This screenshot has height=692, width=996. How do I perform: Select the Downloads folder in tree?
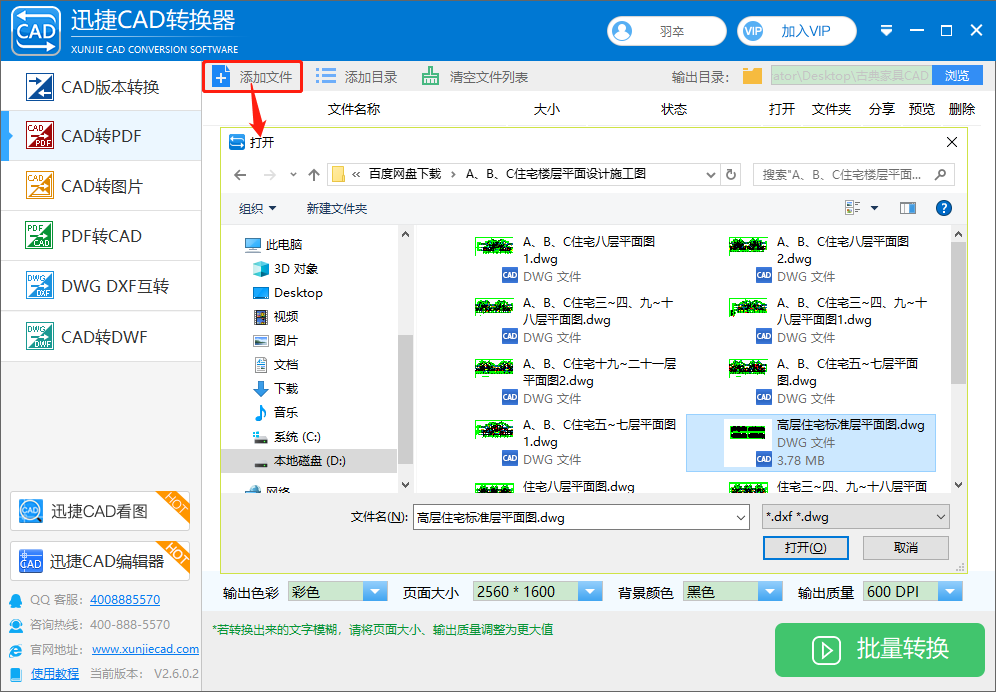(276, 388)
